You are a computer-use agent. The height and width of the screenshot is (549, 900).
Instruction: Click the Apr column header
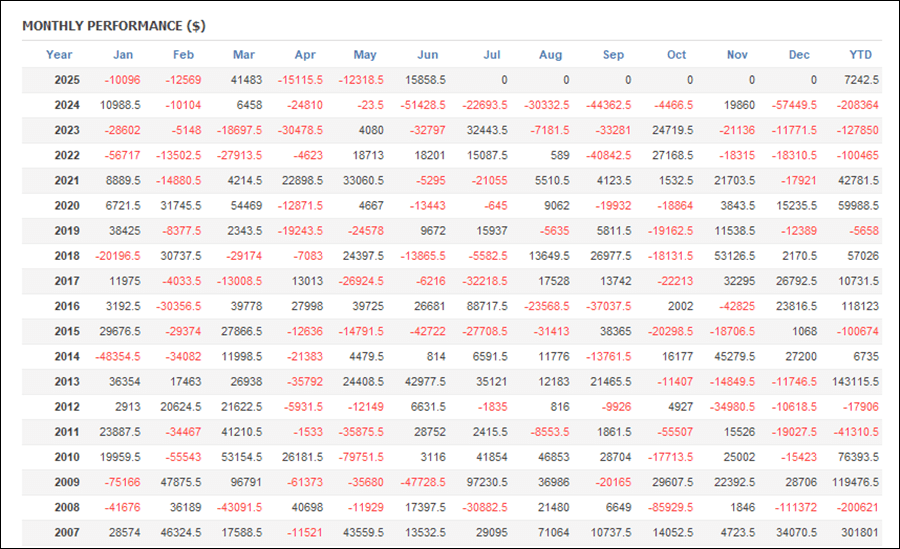(x=305, y=55)
